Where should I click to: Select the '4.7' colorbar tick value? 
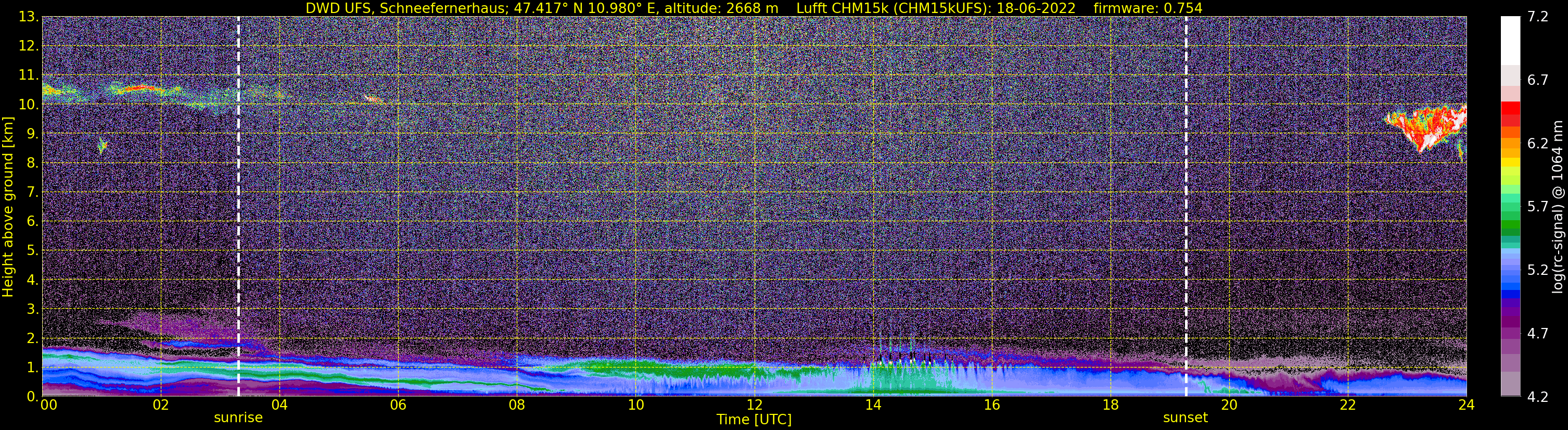pyautogui.click(x=1538, y=333)
